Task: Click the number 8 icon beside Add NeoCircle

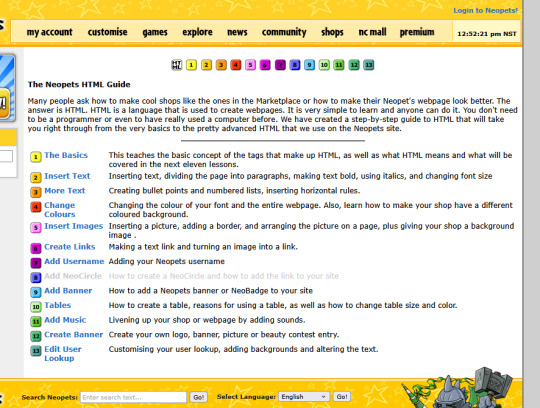Action: (36, 278)
